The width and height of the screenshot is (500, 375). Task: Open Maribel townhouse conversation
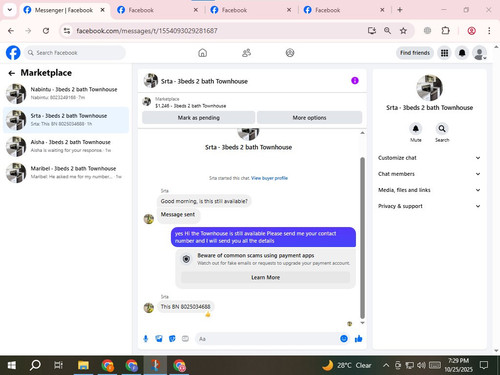click(x=66, y=172)
